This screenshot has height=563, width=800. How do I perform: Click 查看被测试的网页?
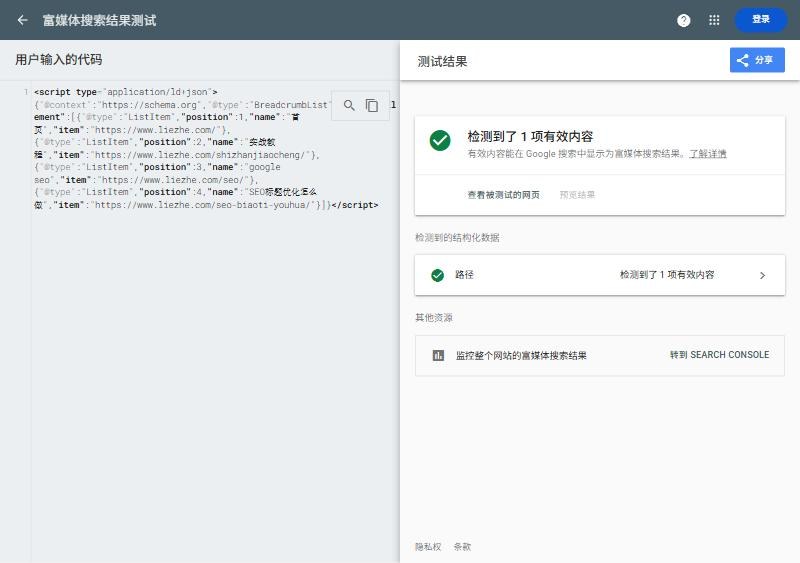tap(504, 195)
